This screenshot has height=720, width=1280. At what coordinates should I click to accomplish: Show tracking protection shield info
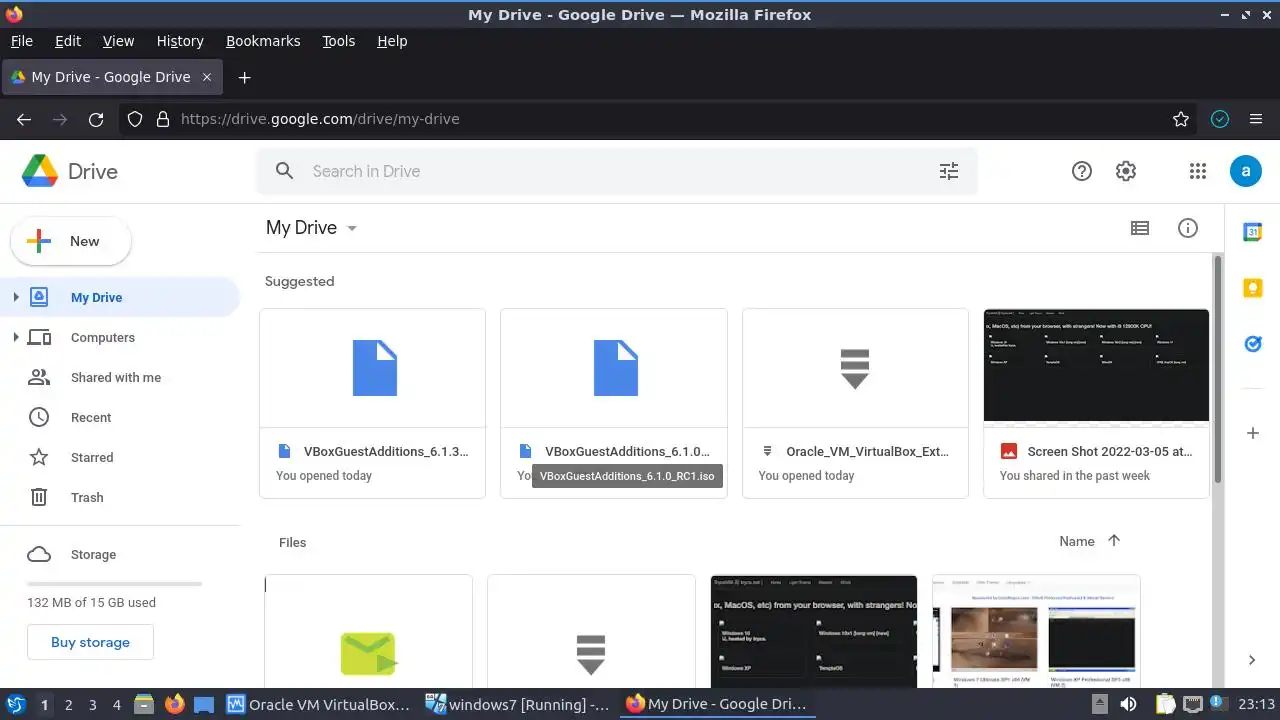pyautogui.click(x=136, y=119)
